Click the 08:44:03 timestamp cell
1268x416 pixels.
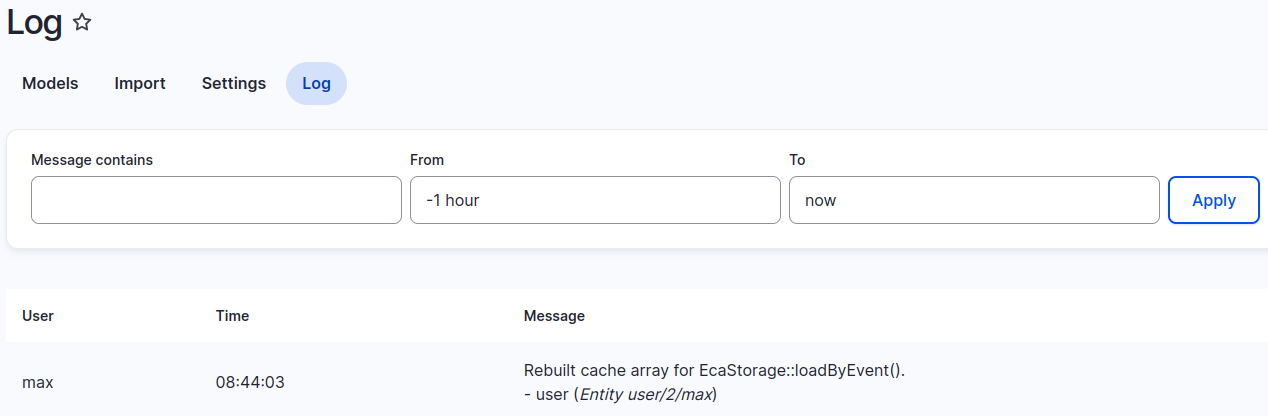[x=250, y=382]
